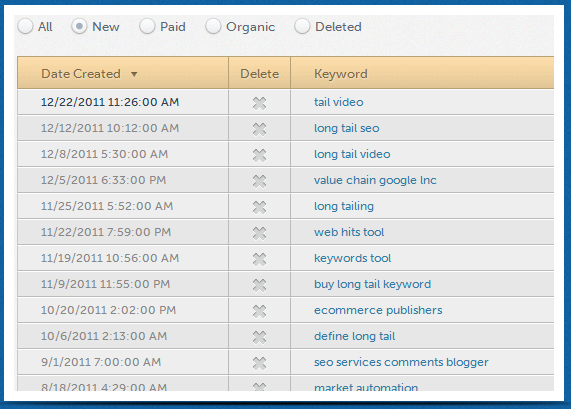Delete the 'ecommerce publishers' keyword

tap(259, 311)
